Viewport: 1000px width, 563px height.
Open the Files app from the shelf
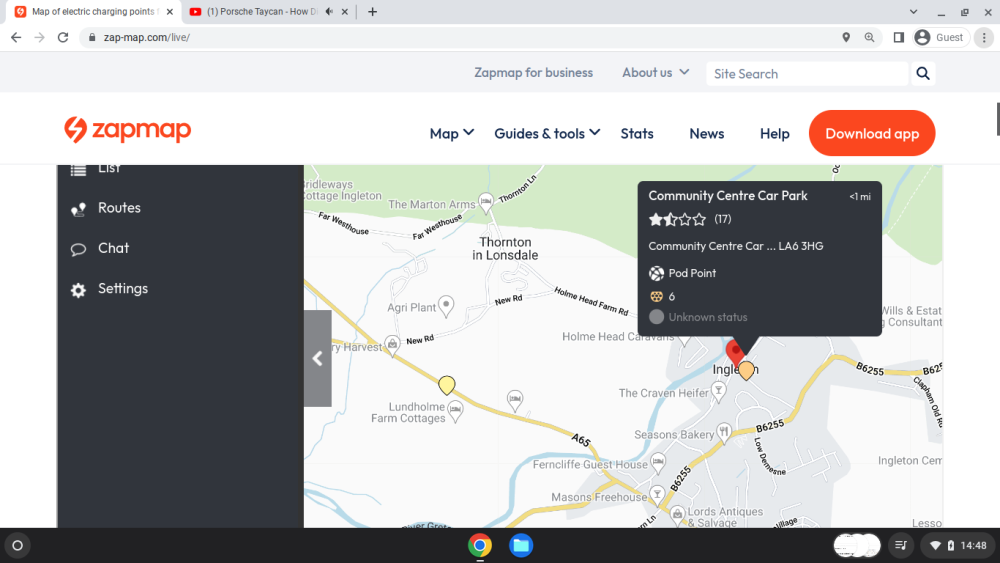[521, 545]
